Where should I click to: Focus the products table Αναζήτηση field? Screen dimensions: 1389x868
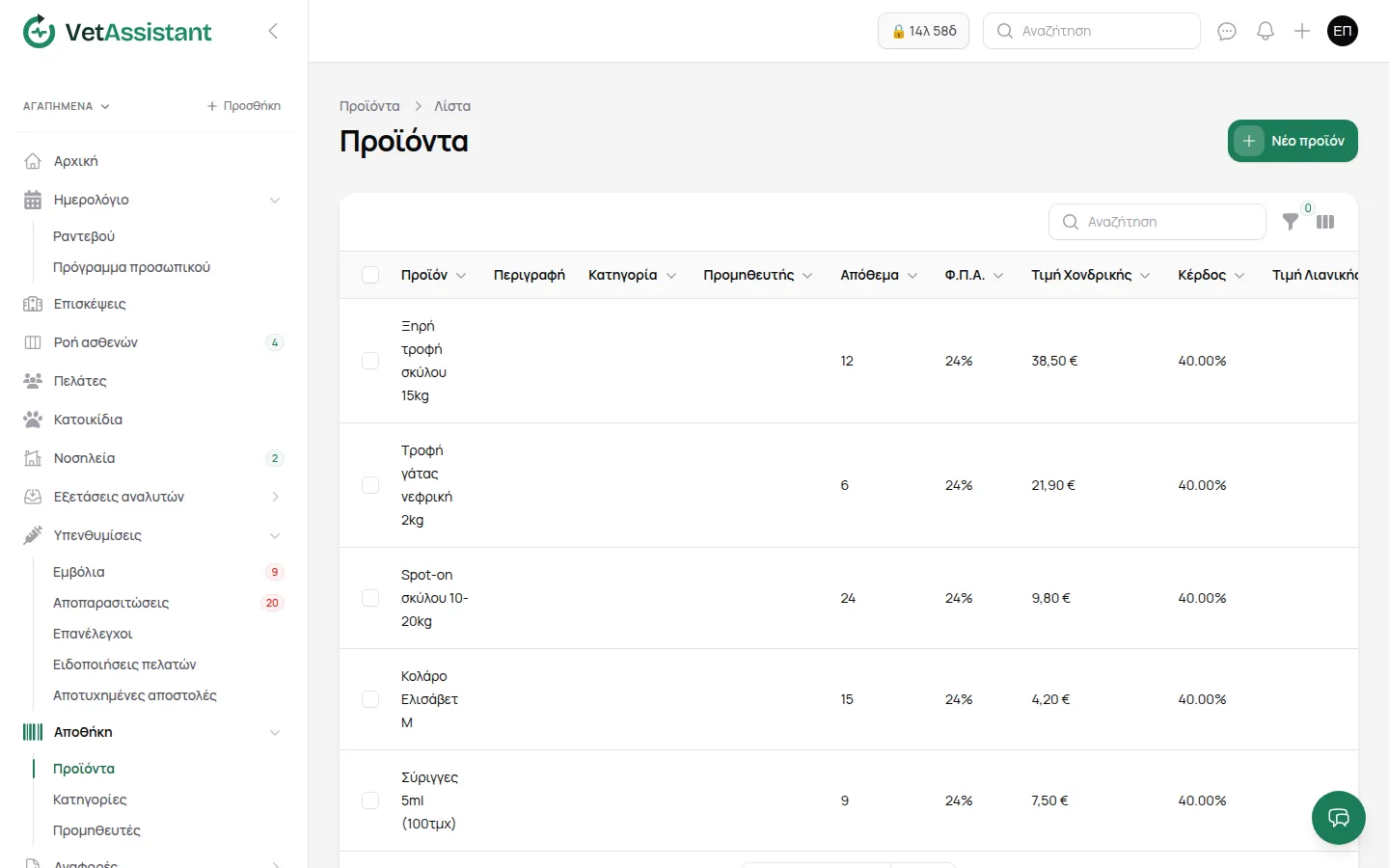coord(1157,222)
